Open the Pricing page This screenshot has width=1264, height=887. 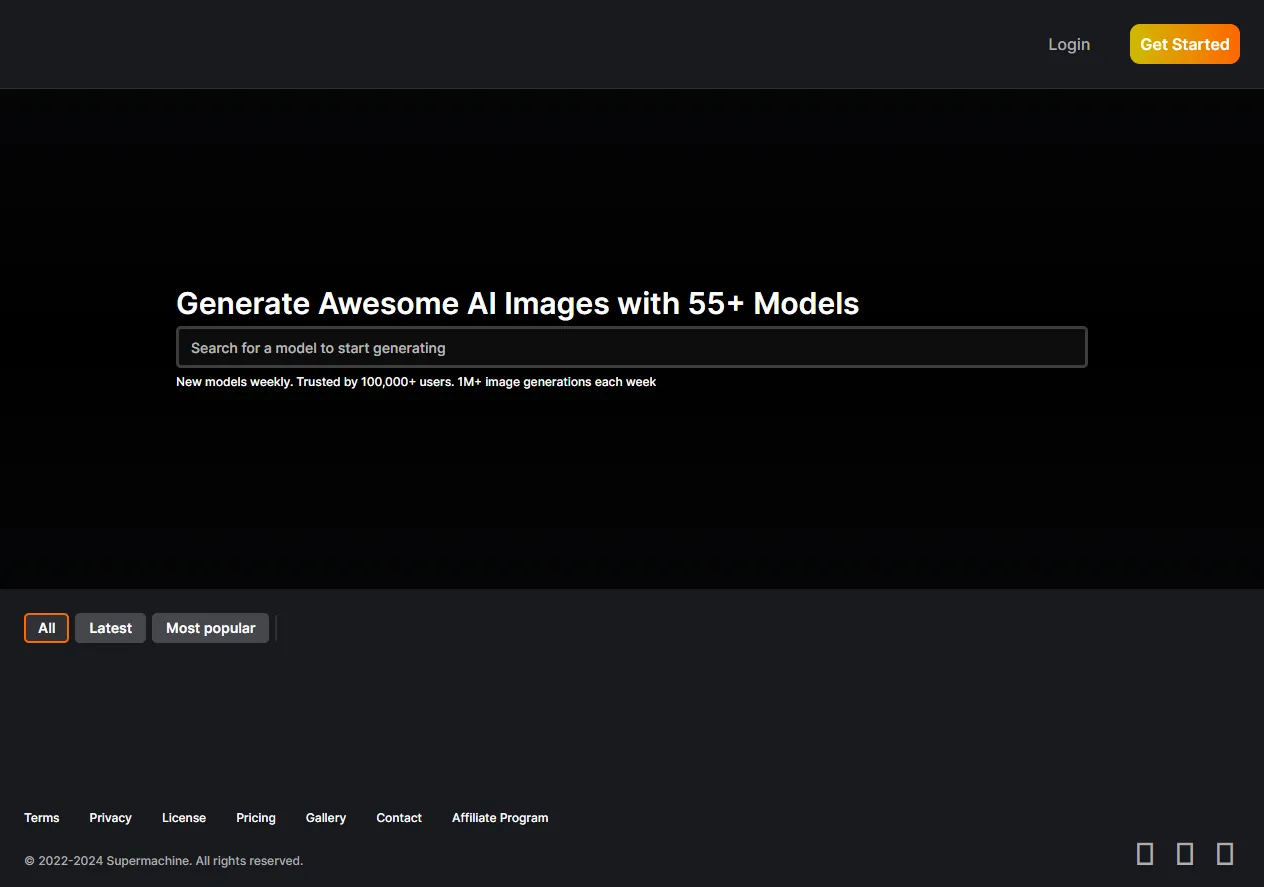255,817
